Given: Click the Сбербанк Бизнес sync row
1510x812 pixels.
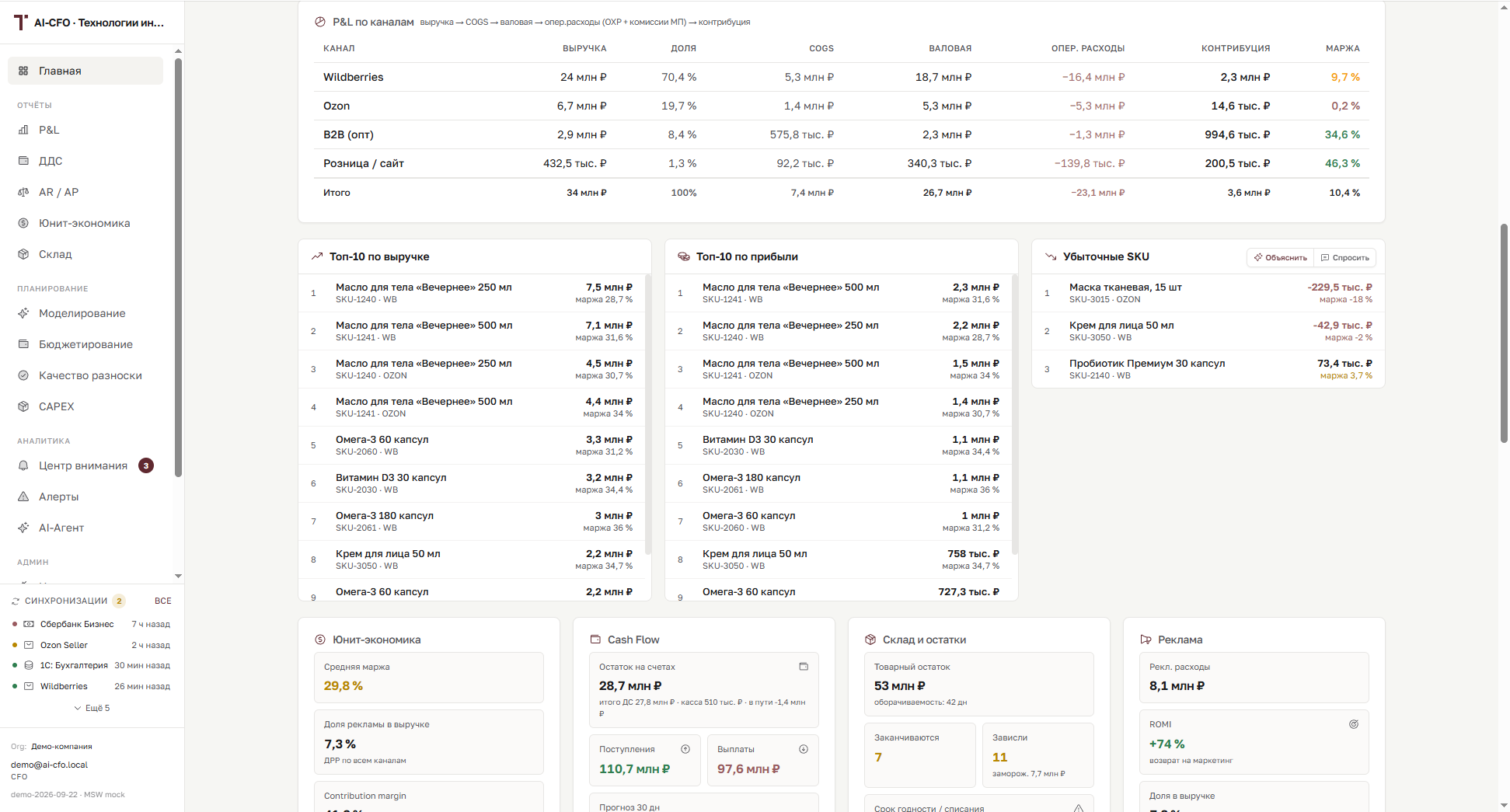Looking at the screenshot, I should [x=92, y=624].
